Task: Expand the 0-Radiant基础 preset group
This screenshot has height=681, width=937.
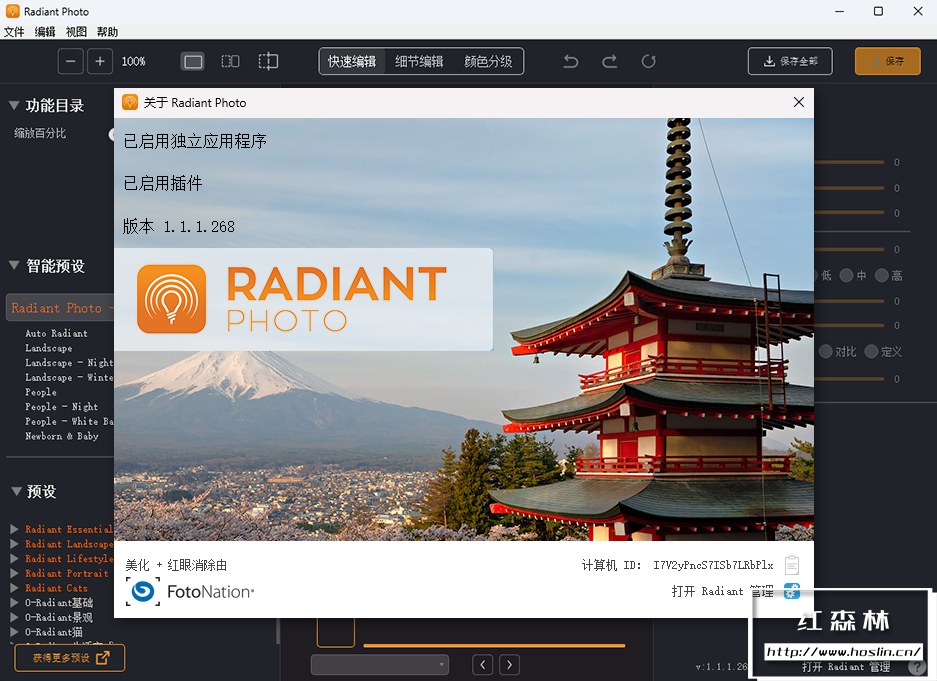Action: (14, 602)
